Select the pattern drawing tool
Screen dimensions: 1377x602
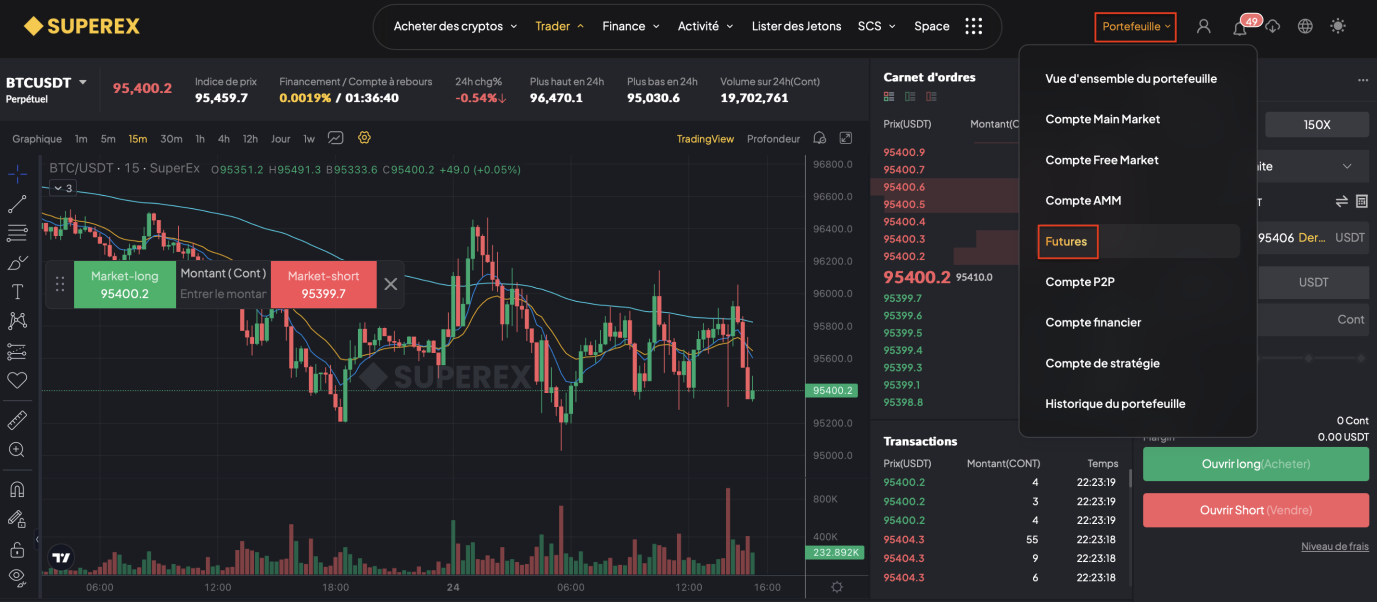click(x=17, y=321)
